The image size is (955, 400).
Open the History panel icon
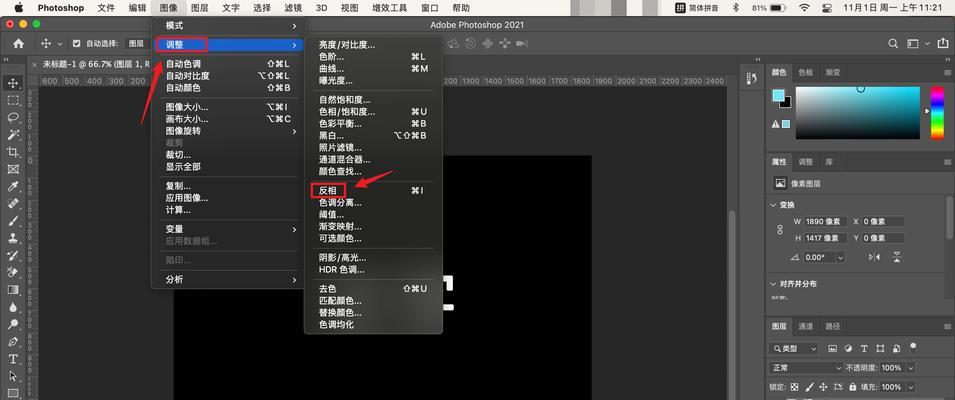click(x=752, y=79)
